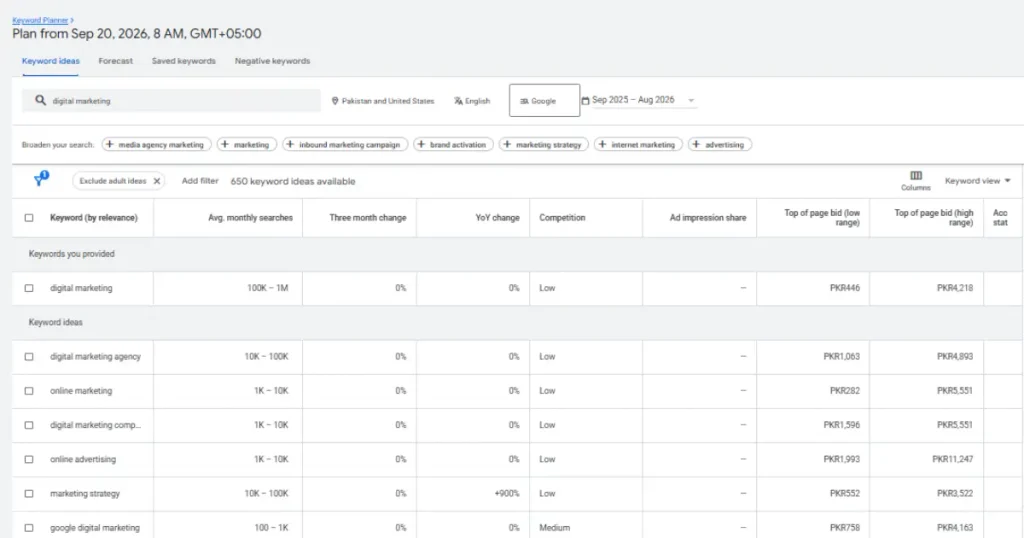Image resolution: width=1024 pixels, height=538 pixels.
Task: Click '650 keyword ideas available' text
Action: pyautogui.click(x=293, y=181)
